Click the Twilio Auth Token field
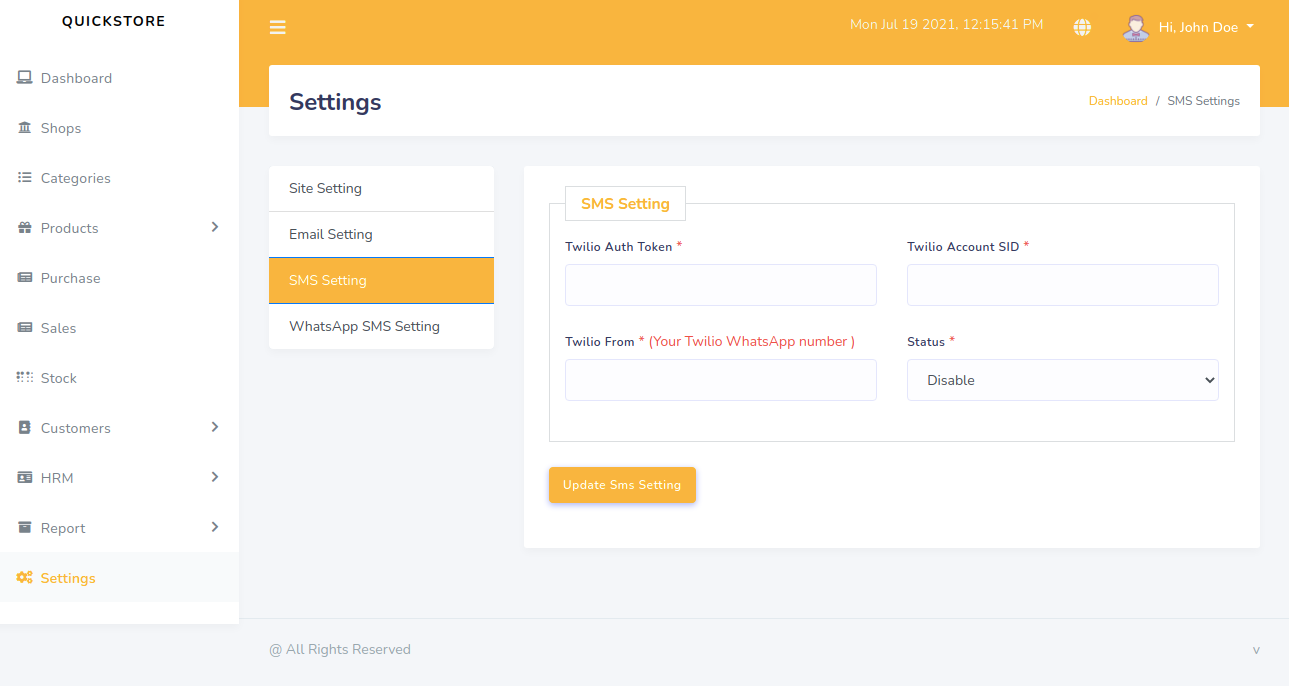Image resolution: width=1289 pixels, height=686 pixels. [720, 285]
